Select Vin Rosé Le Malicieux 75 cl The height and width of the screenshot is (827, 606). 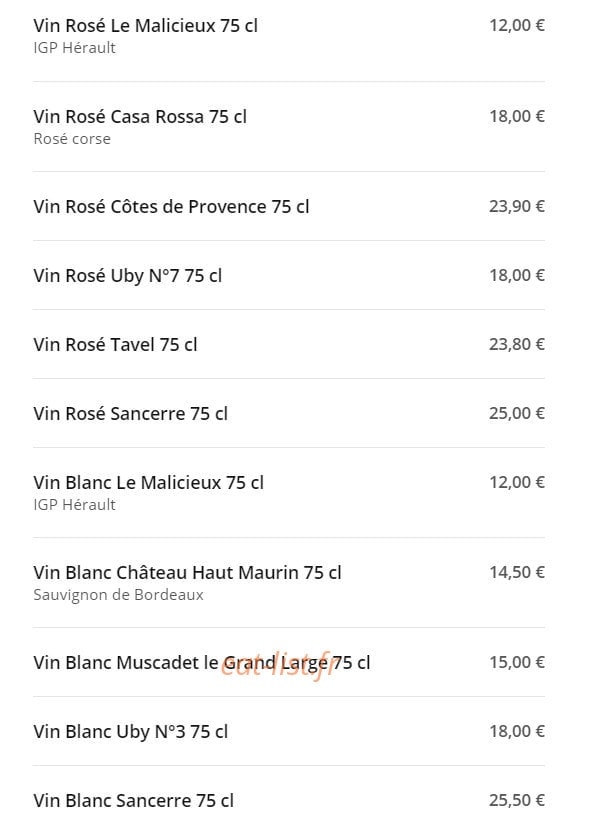[145, 25]
